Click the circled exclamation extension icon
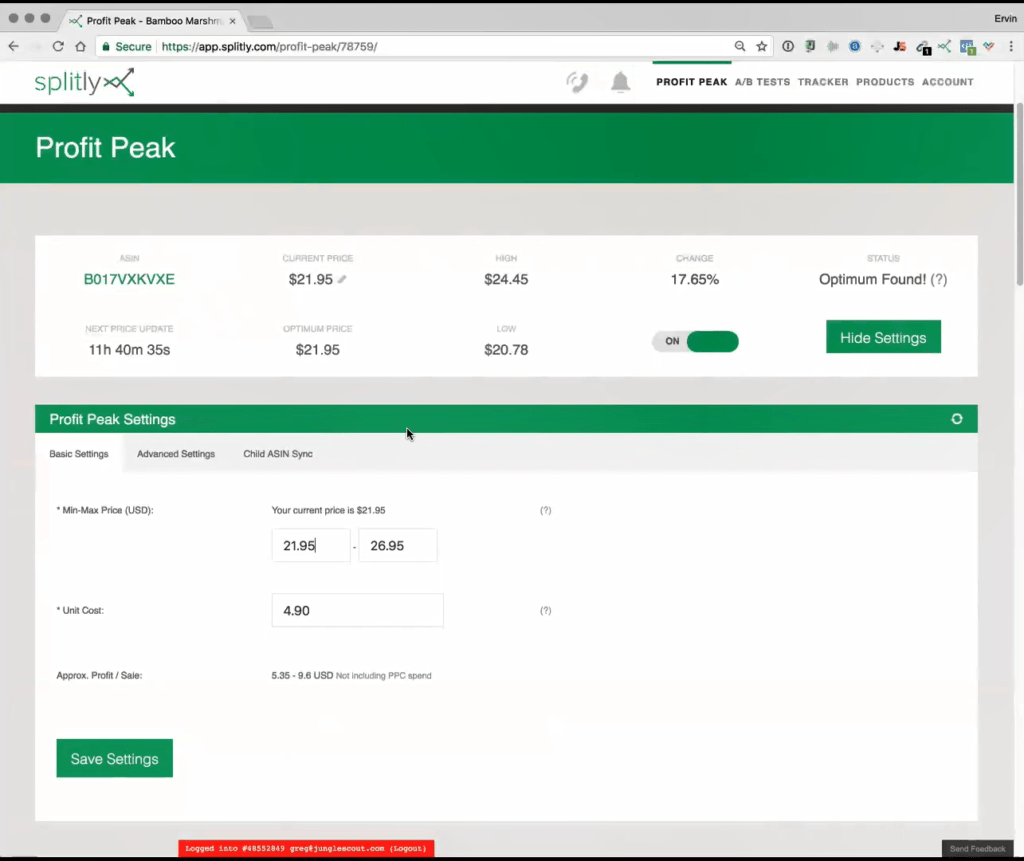The image size is (1024, 861). click(x=788, y=46)
